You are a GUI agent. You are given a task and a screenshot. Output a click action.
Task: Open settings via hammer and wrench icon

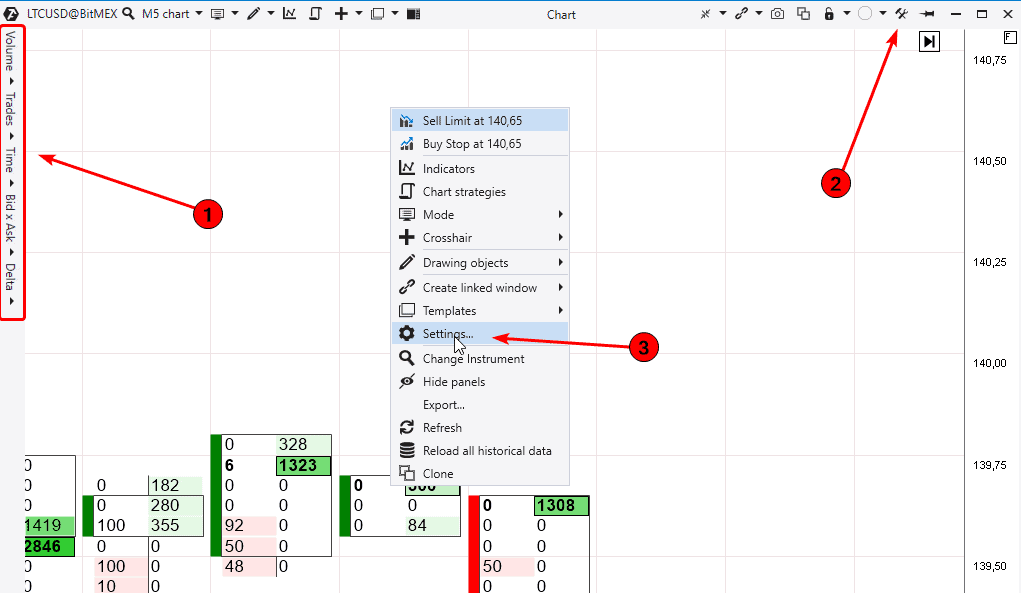(x=901, y=14)
